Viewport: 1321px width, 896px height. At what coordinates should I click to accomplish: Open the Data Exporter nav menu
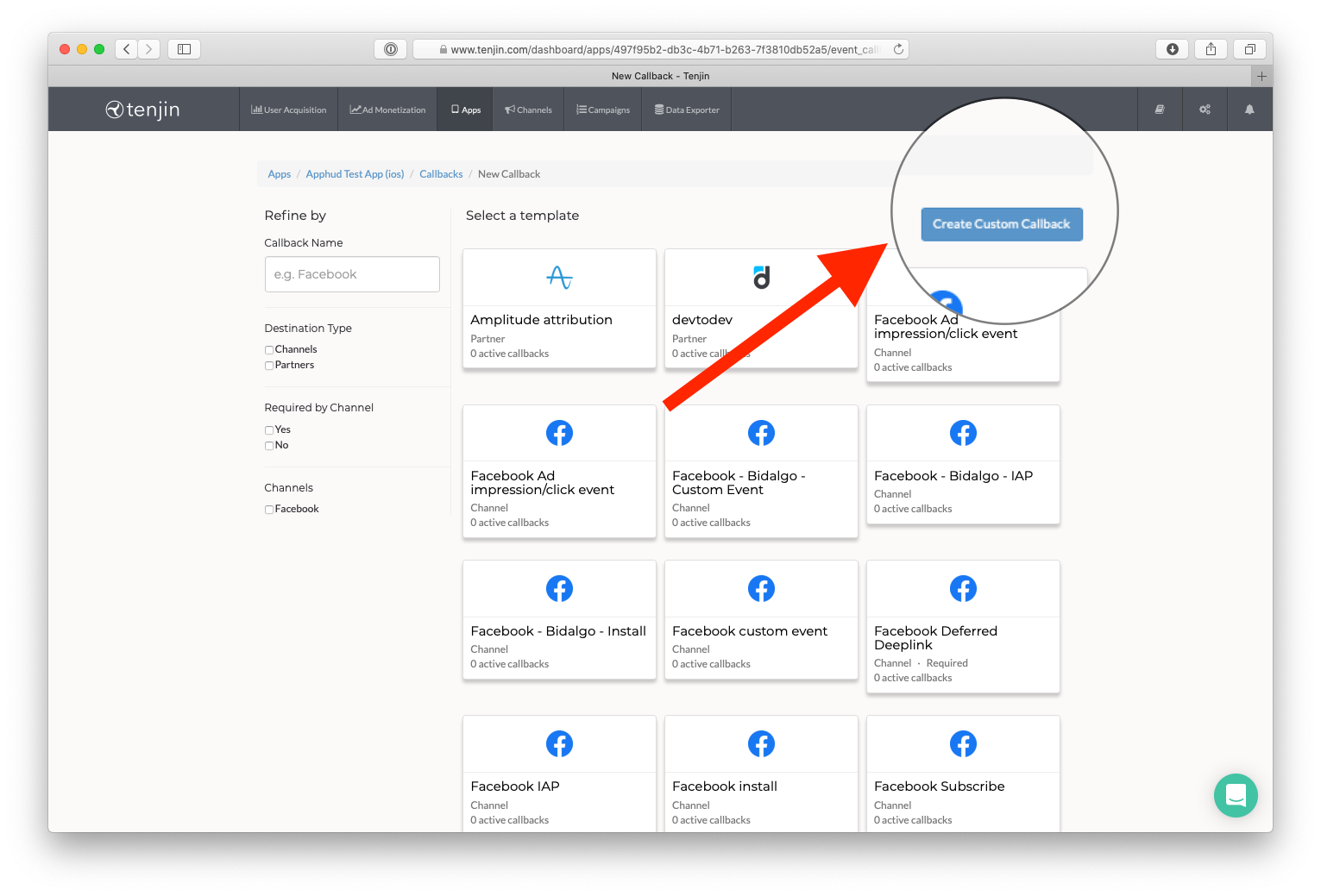point(687,110)
